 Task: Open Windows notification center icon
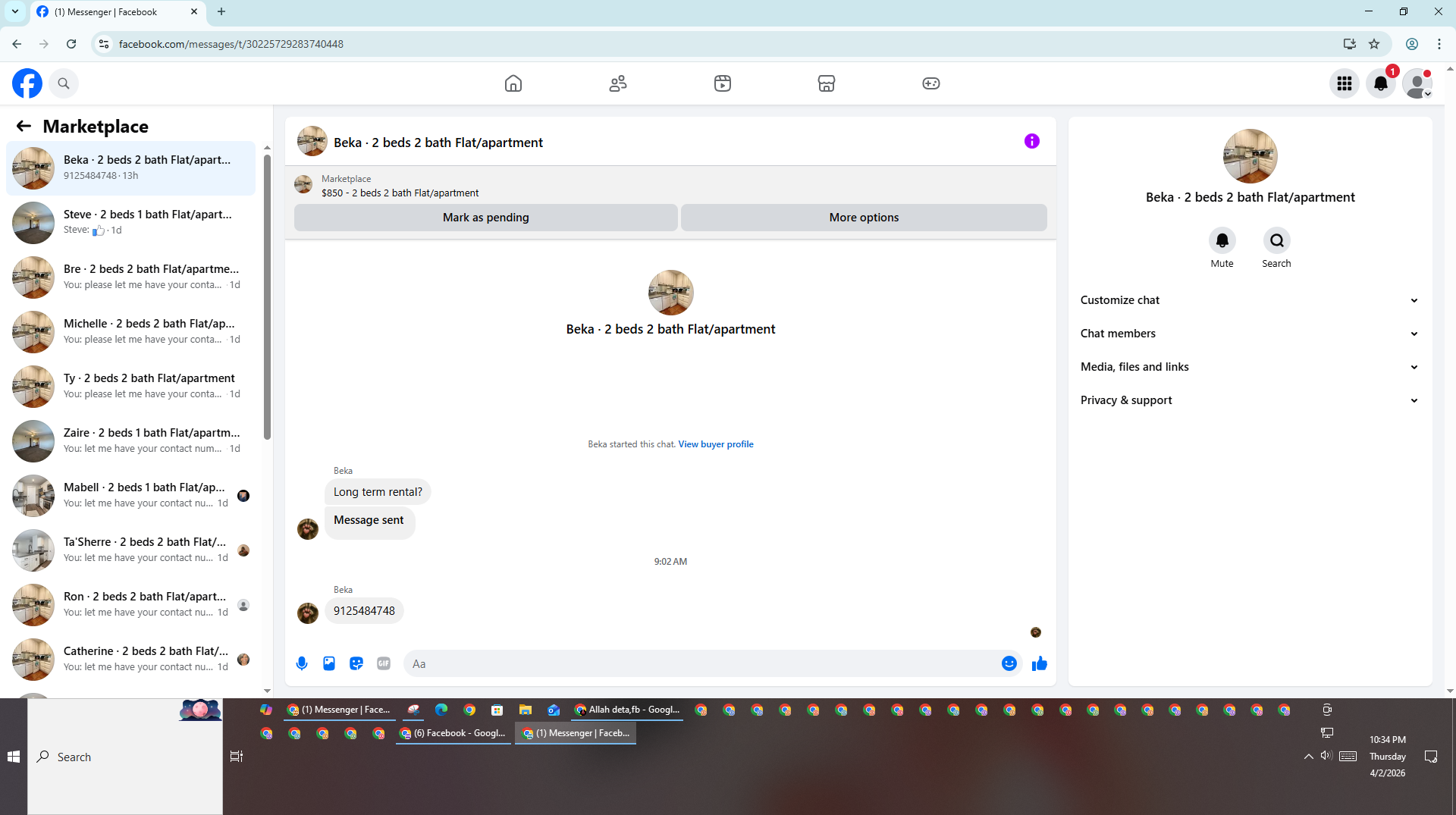click(x=1431, y=757)
